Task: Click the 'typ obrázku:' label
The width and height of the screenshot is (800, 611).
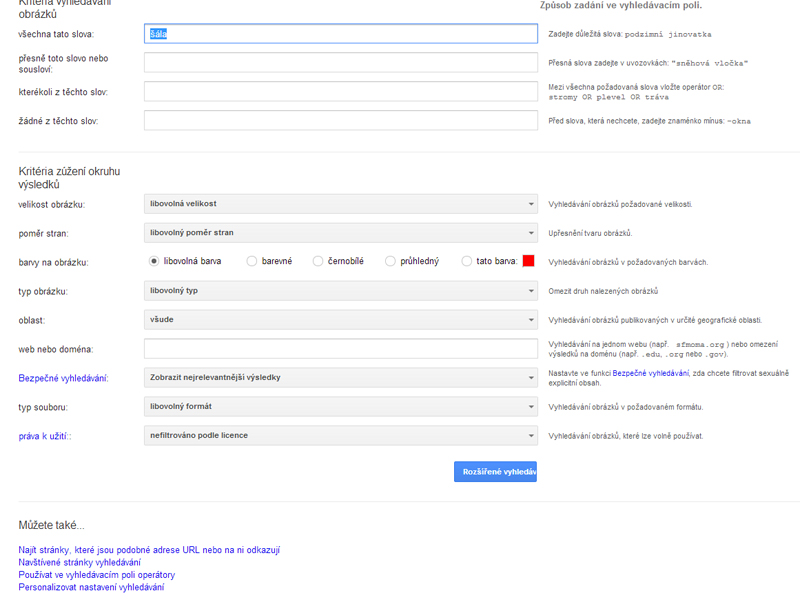Action: pos(43,292)
